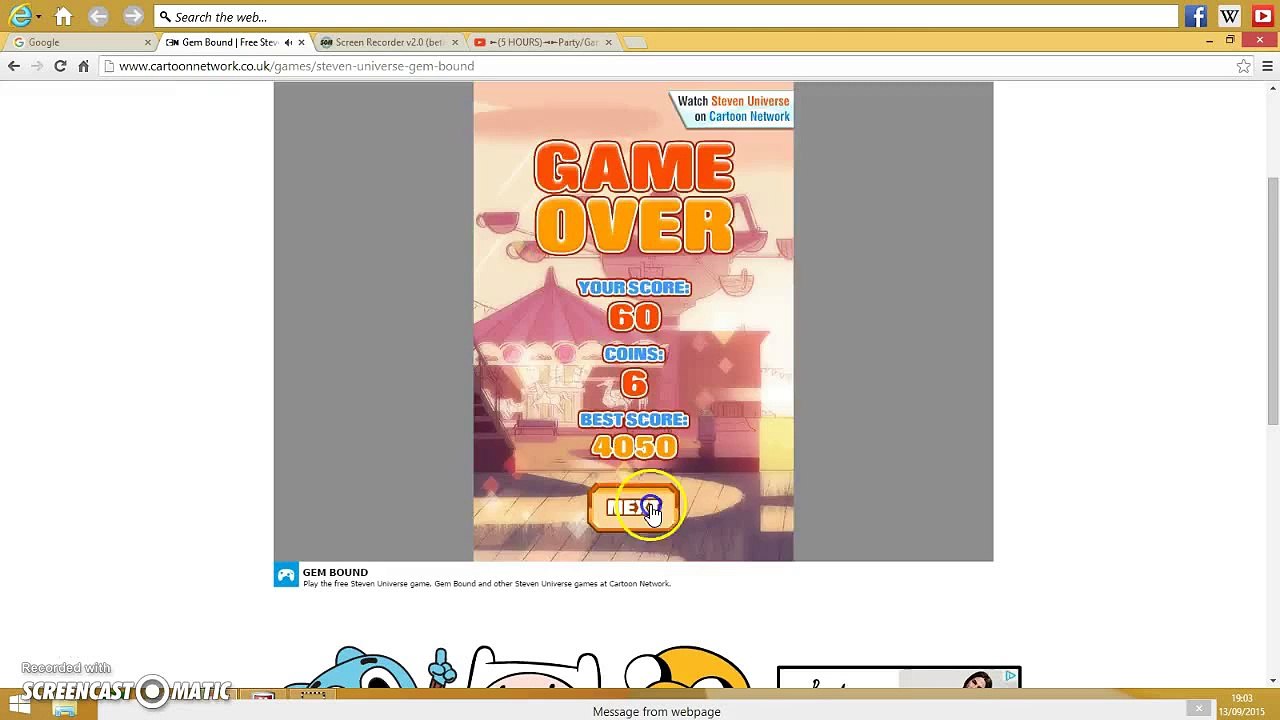Click the 'BEST SCORE:' label
The image size is (1280, 720).
tap(634, 420)
